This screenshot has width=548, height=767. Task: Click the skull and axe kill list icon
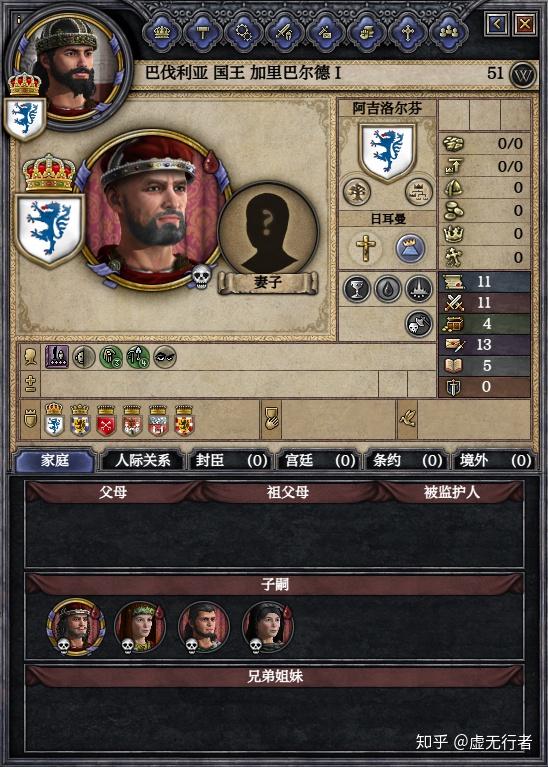click(419, 324)
